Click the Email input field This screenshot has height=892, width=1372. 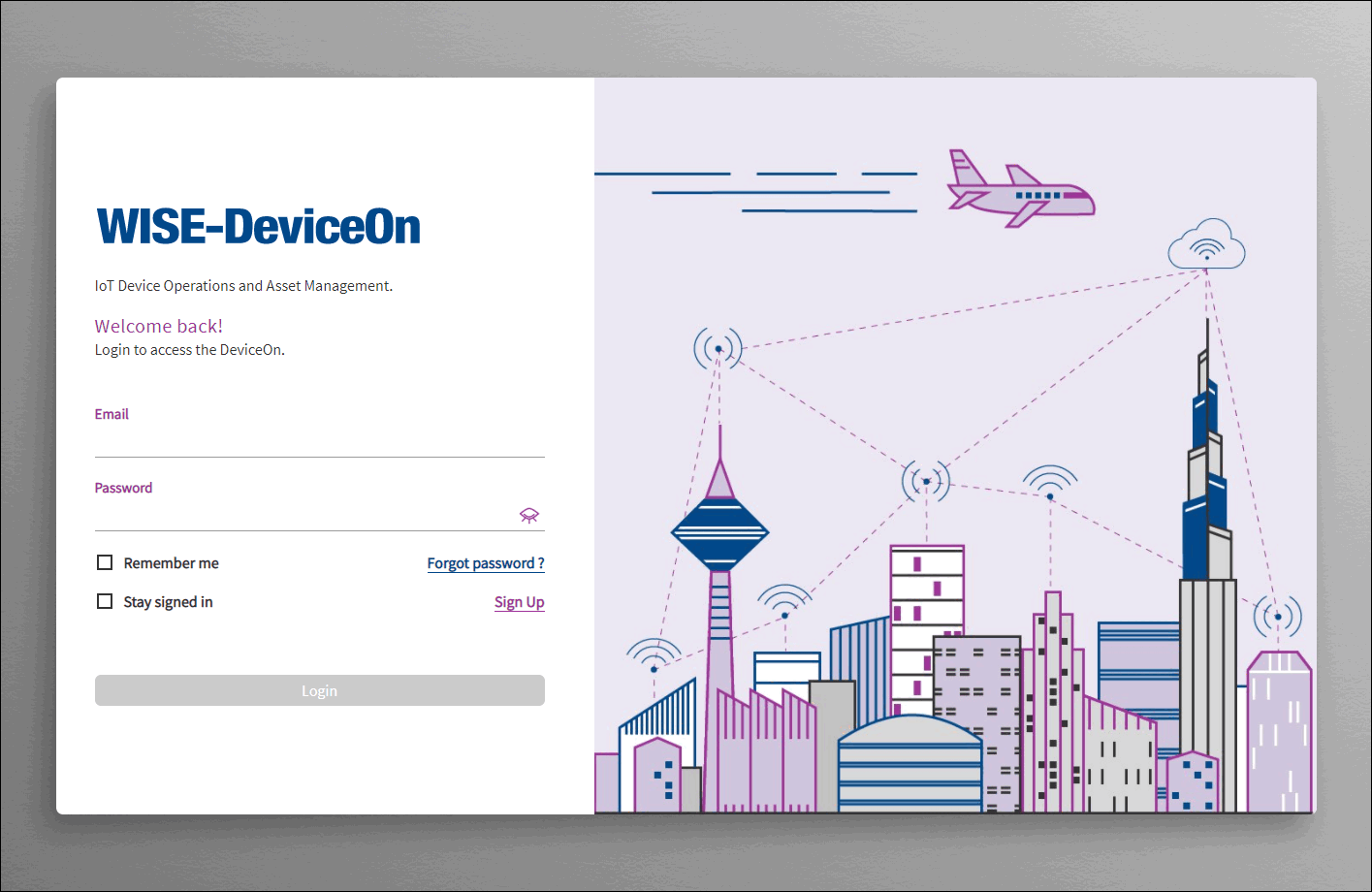pos(319,442)
